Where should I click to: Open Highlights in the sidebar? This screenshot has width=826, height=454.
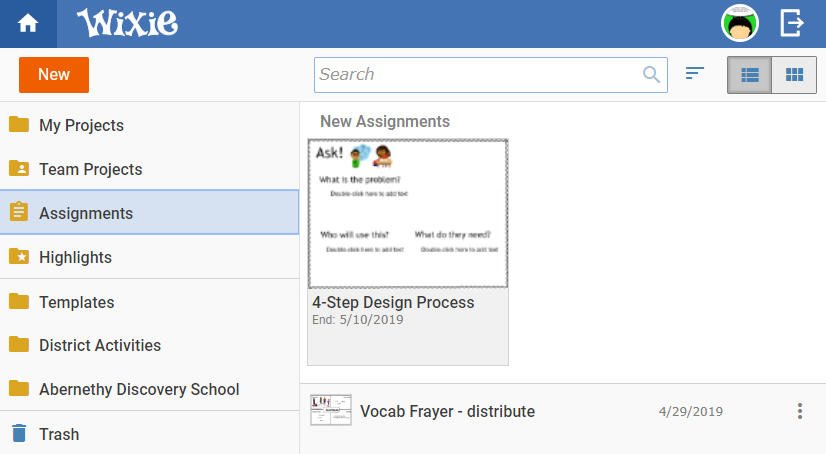150,256
